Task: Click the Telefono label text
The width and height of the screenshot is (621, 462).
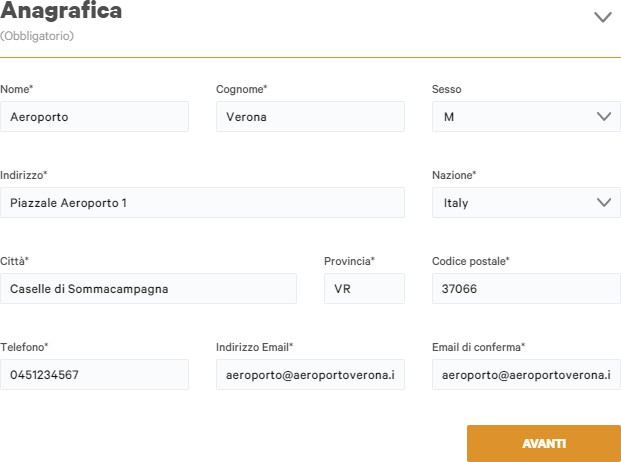Action: point(24,347)
